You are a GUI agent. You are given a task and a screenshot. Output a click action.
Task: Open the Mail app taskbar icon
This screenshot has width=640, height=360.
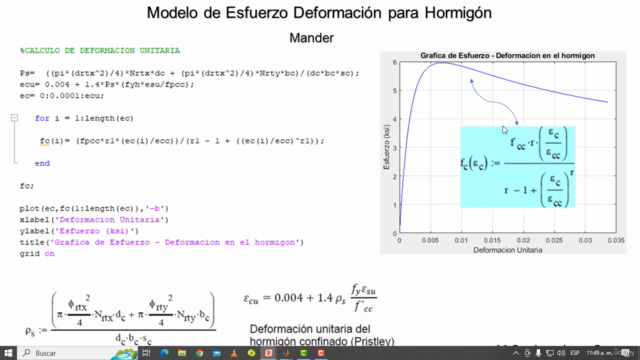click(217, 353)
